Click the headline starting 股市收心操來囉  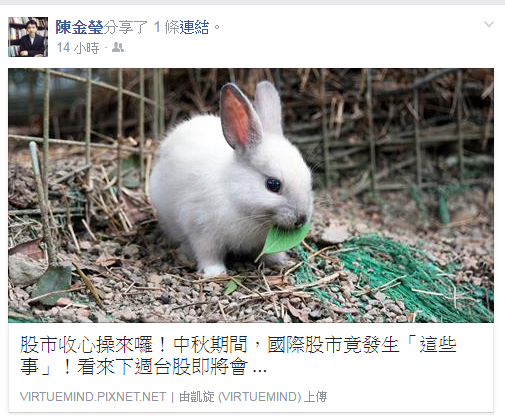click(x=238, y=355)
